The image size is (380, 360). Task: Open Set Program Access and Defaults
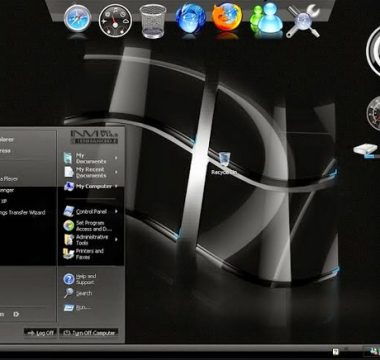tap(87, 226)
